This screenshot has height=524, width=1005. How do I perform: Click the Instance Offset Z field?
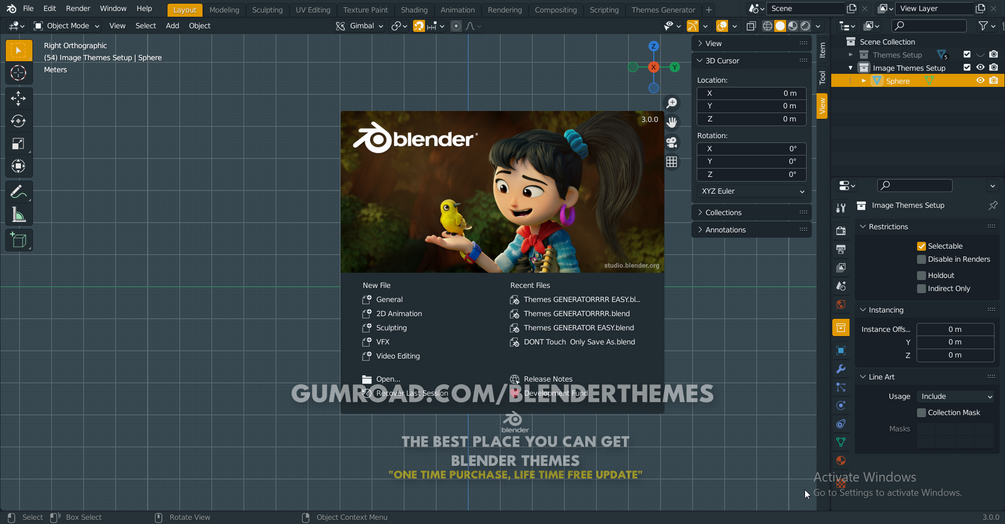point(955,355)
